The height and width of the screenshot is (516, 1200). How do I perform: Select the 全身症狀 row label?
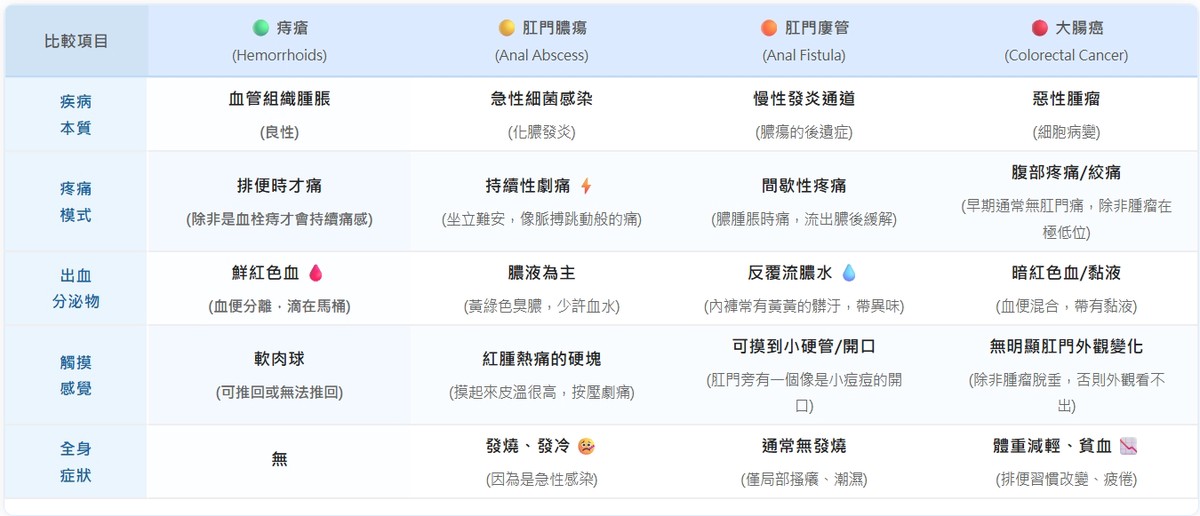(76, 462)
